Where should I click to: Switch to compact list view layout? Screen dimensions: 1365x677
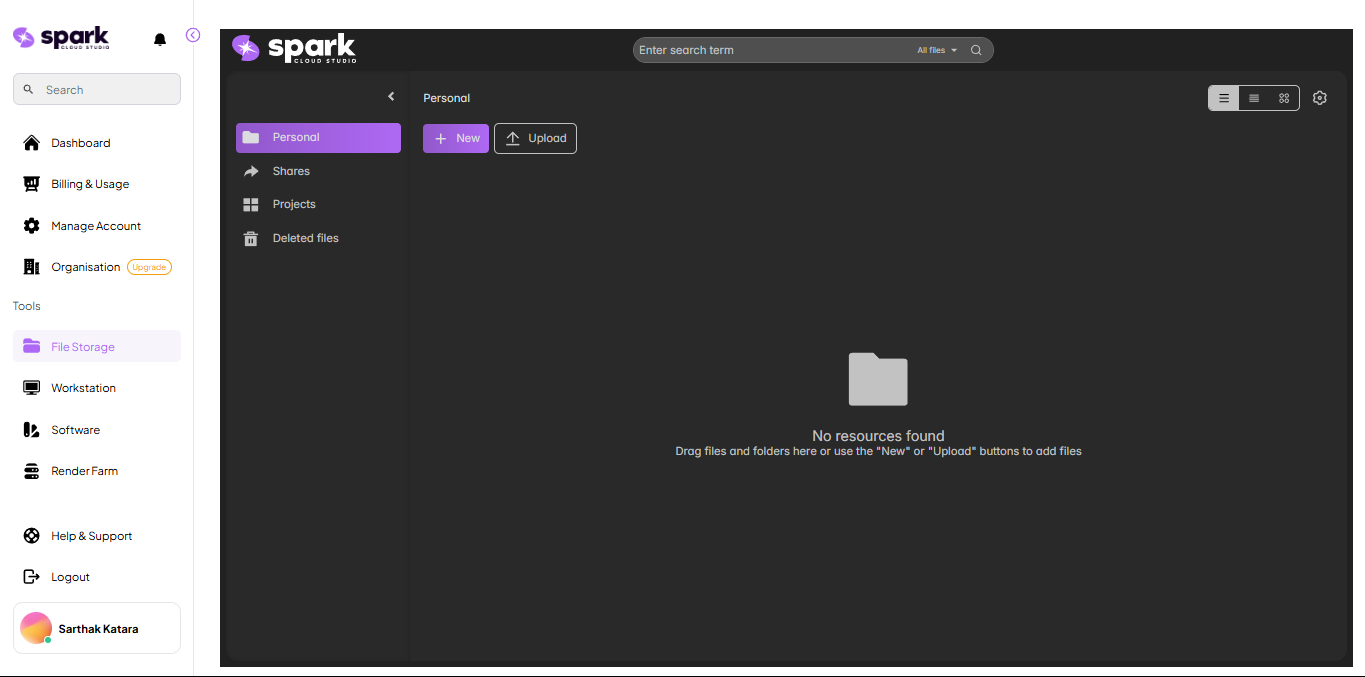[x=1254, y=98]
